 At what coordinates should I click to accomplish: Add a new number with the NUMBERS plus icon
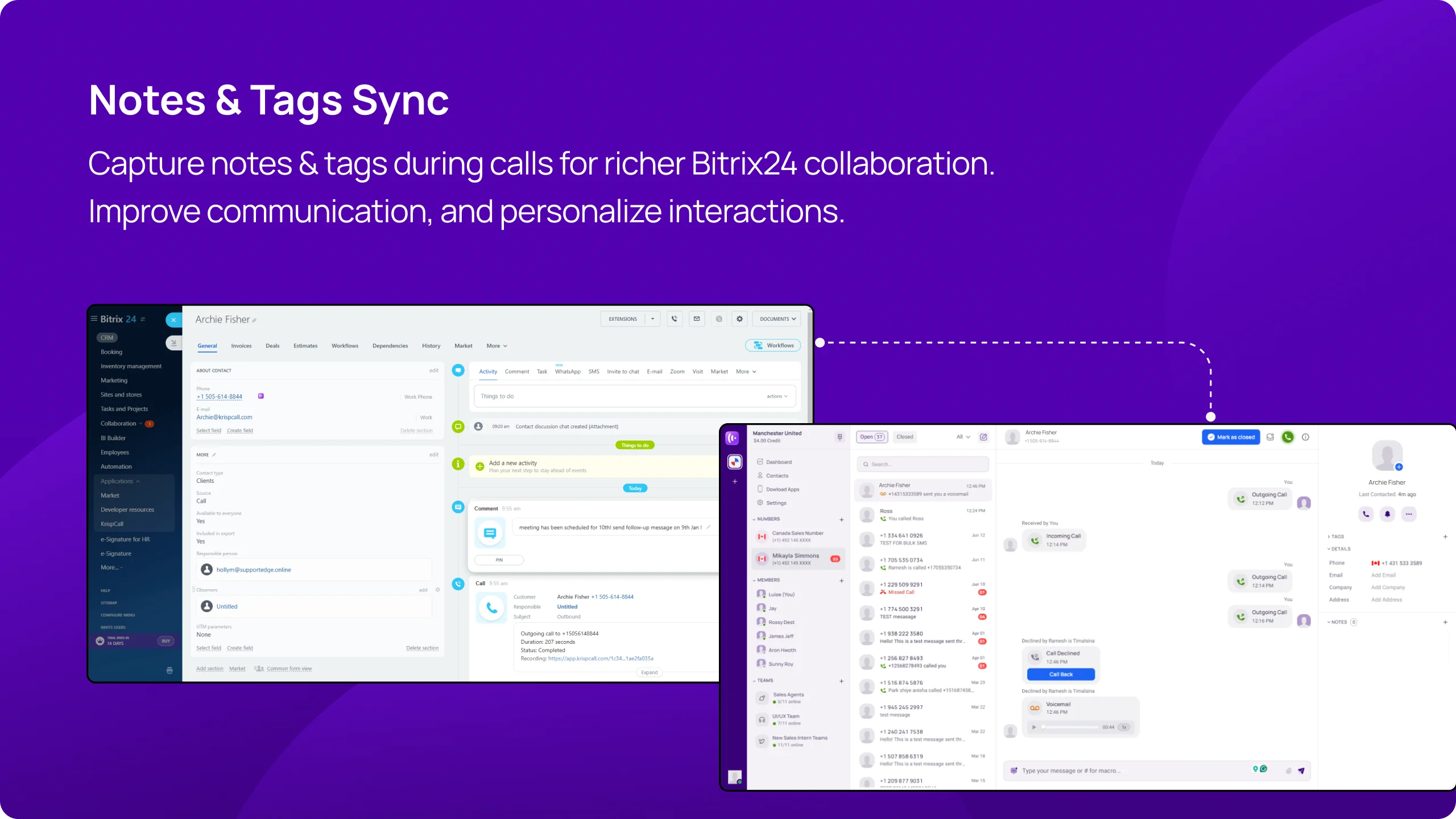842,520
